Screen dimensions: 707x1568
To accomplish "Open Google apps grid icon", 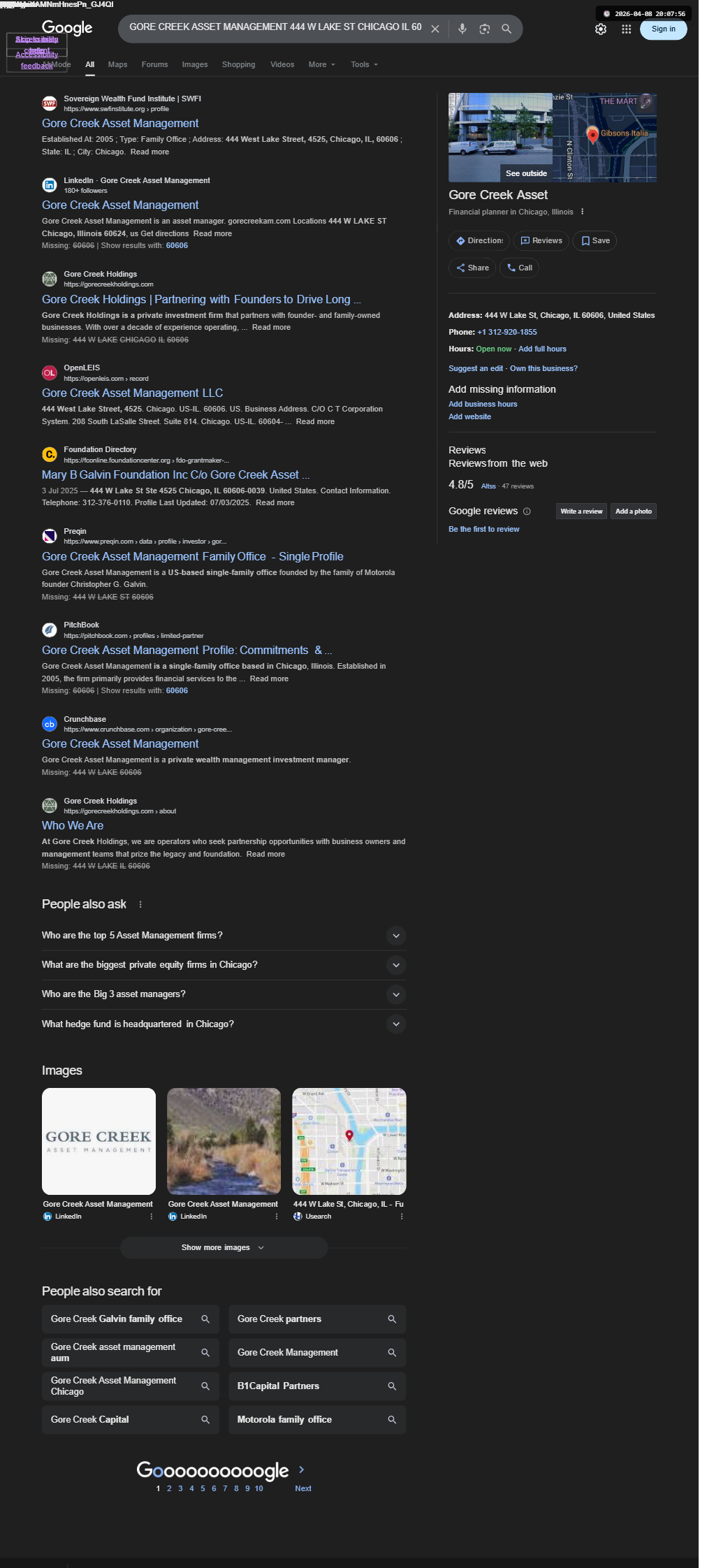I will tap(627, 29).
